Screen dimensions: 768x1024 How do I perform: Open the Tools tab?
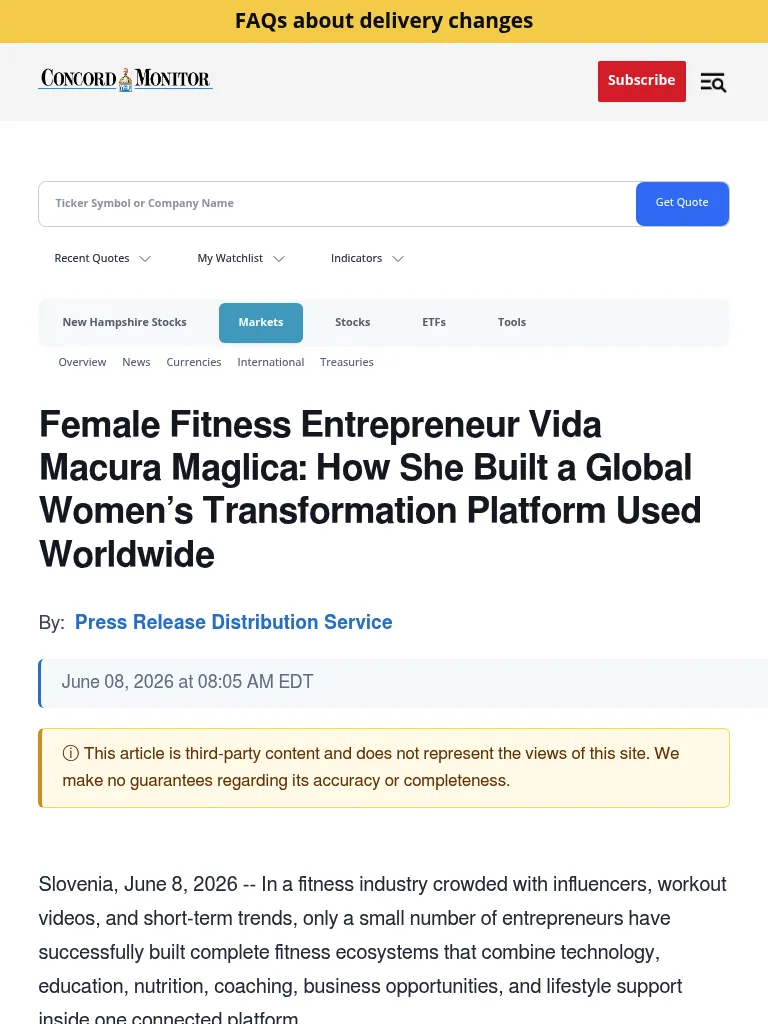(x=512, y=323)
